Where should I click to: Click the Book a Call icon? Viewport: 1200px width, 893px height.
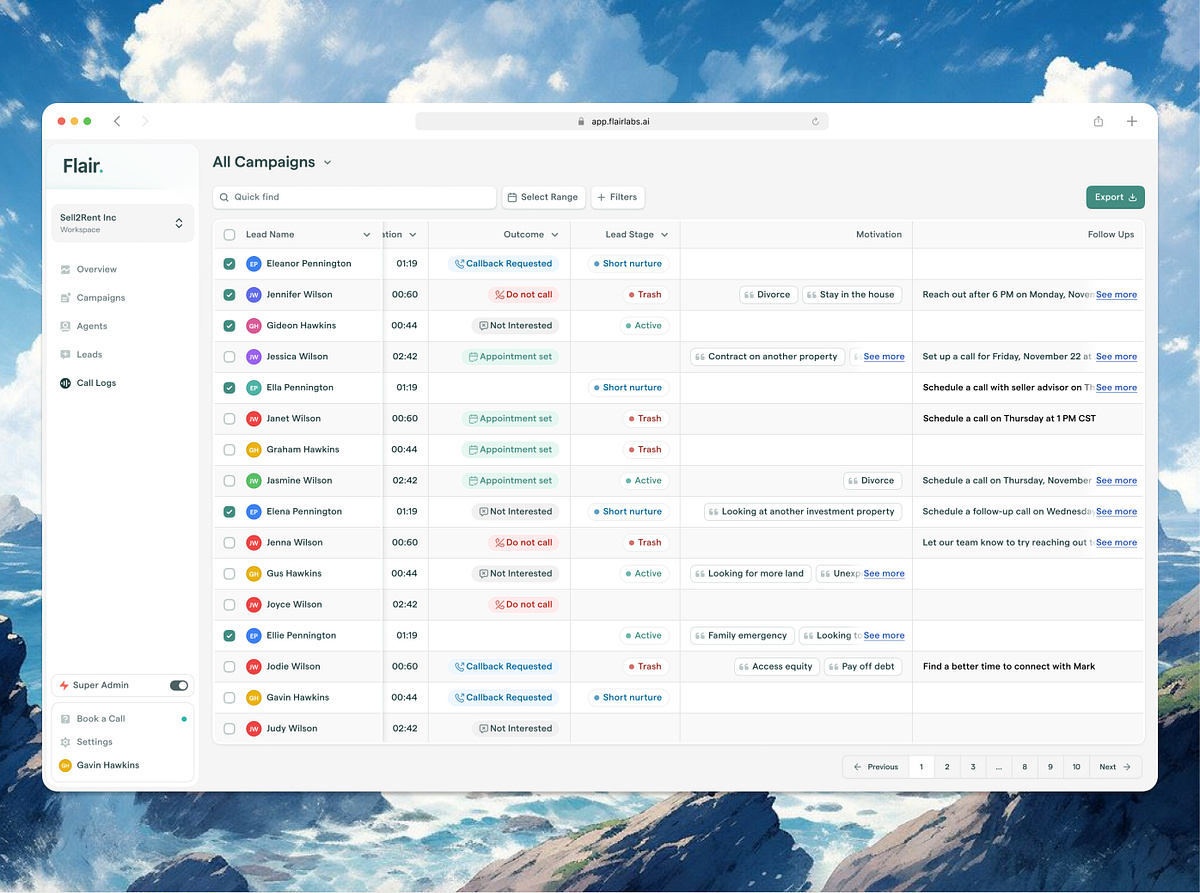pos(65,719)
